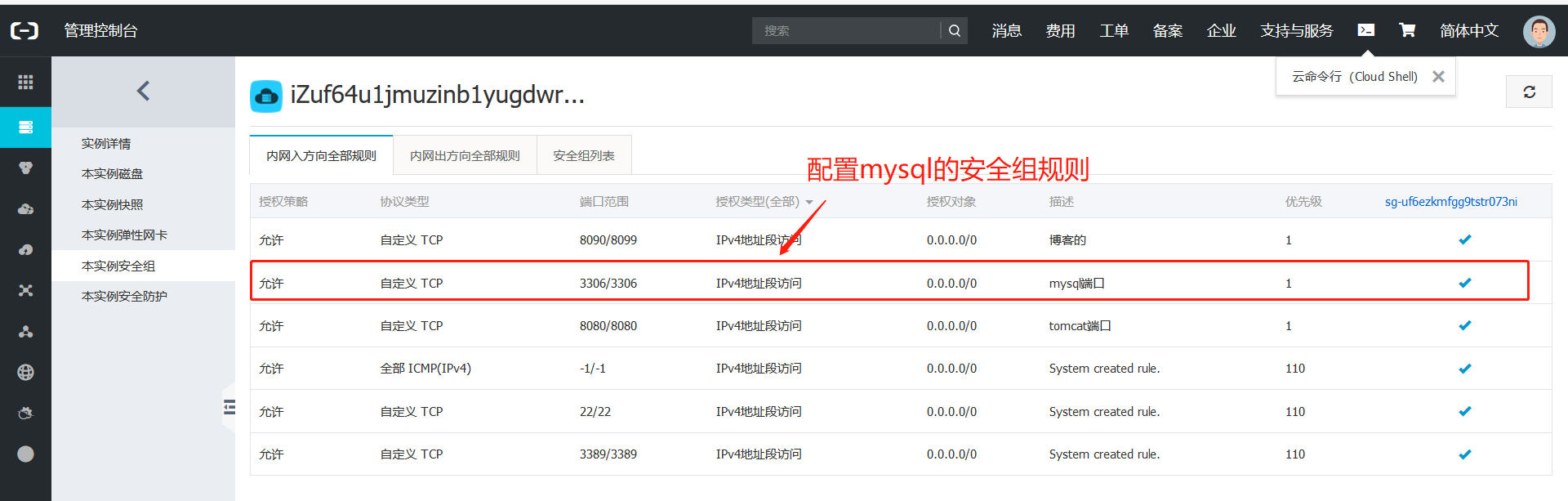Open 本实例安全防护 in the side menu
This screenshot has height=501, width=1568.
(x=124, y=296)
